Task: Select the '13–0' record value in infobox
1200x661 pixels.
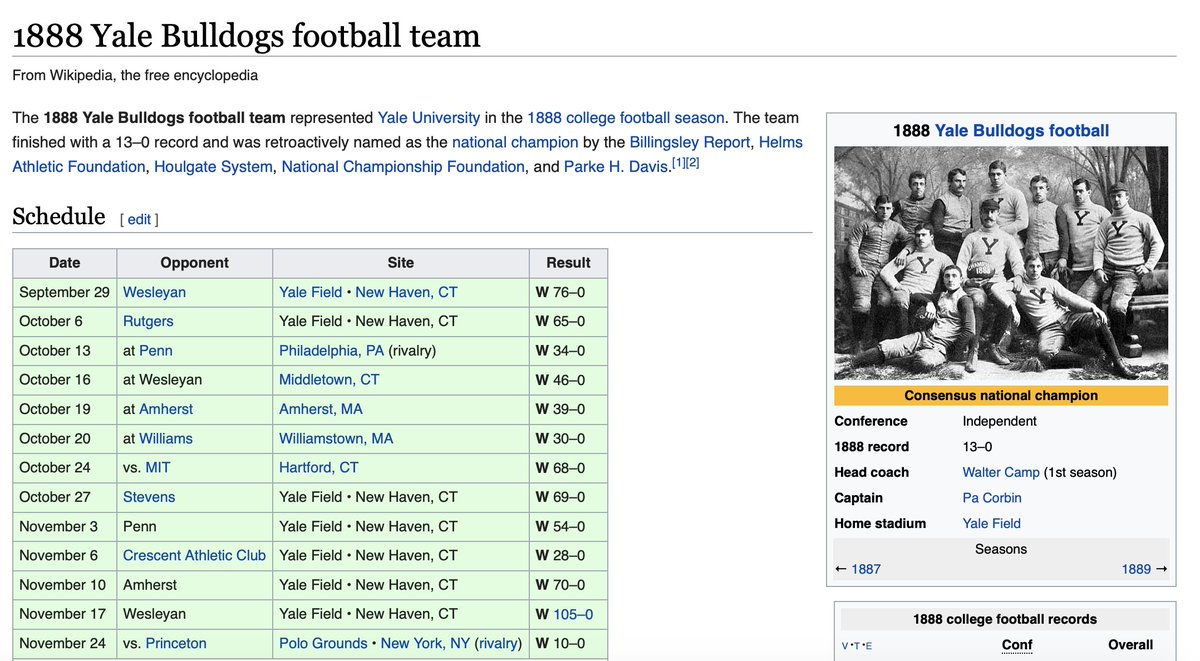Action: coord(978,447)
